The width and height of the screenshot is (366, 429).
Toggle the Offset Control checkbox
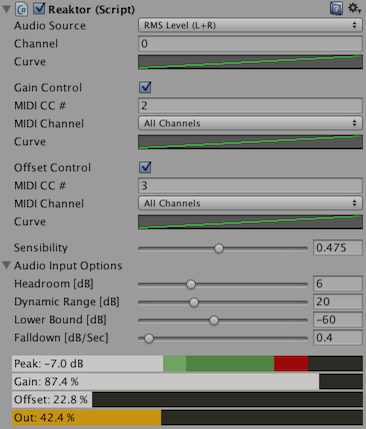coord(145,167)
